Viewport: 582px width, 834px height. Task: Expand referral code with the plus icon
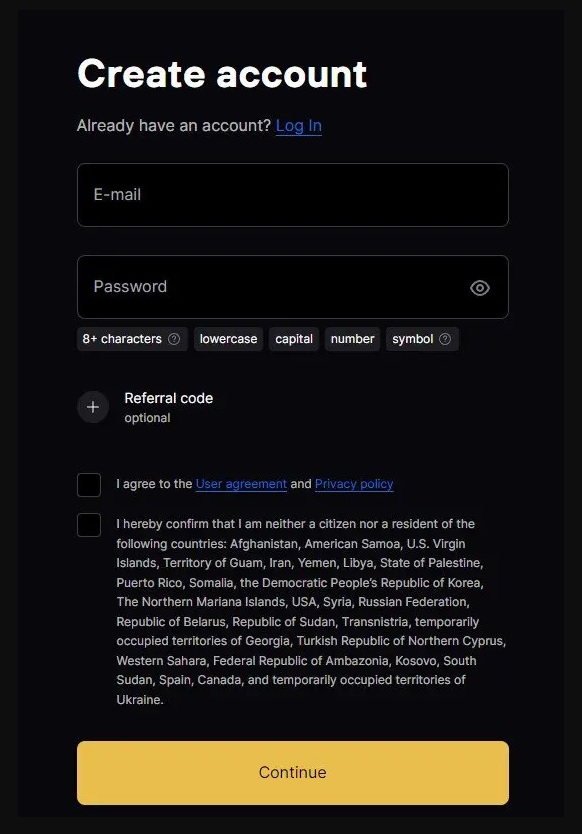pyautogui.click(x=93, y=407)
